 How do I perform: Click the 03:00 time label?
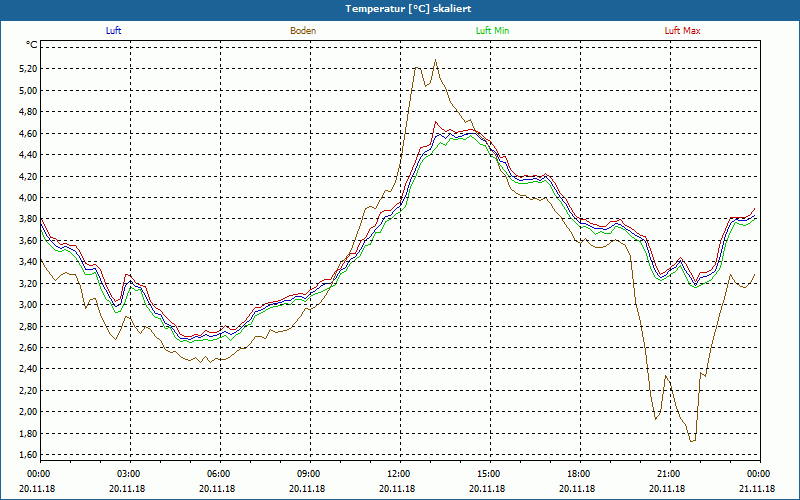click(131, 473)
